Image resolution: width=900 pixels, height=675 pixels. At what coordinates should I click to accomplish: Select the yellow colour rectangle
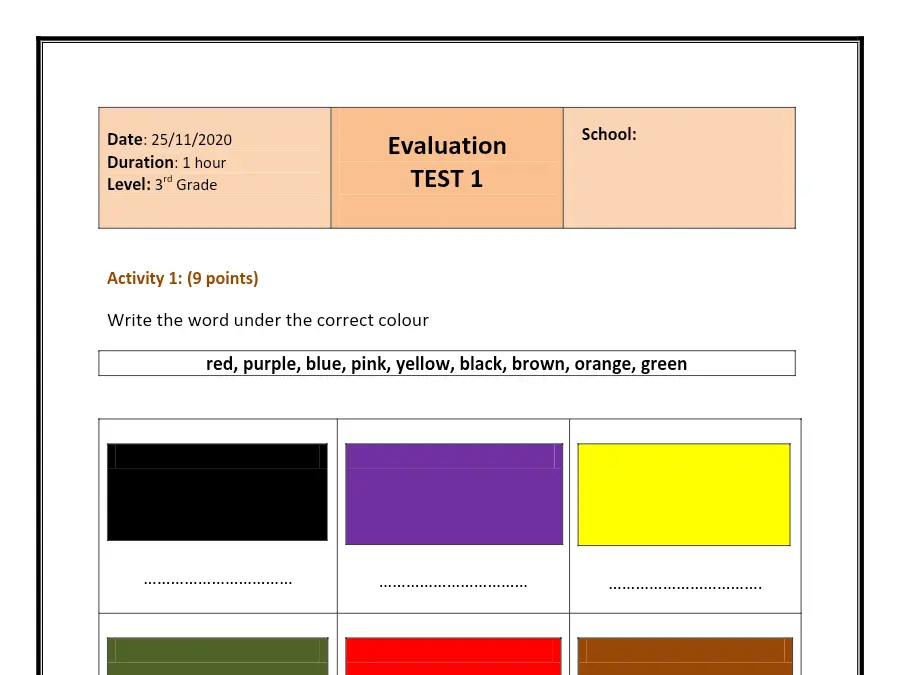pyautogui.click(x=684, y=494)
